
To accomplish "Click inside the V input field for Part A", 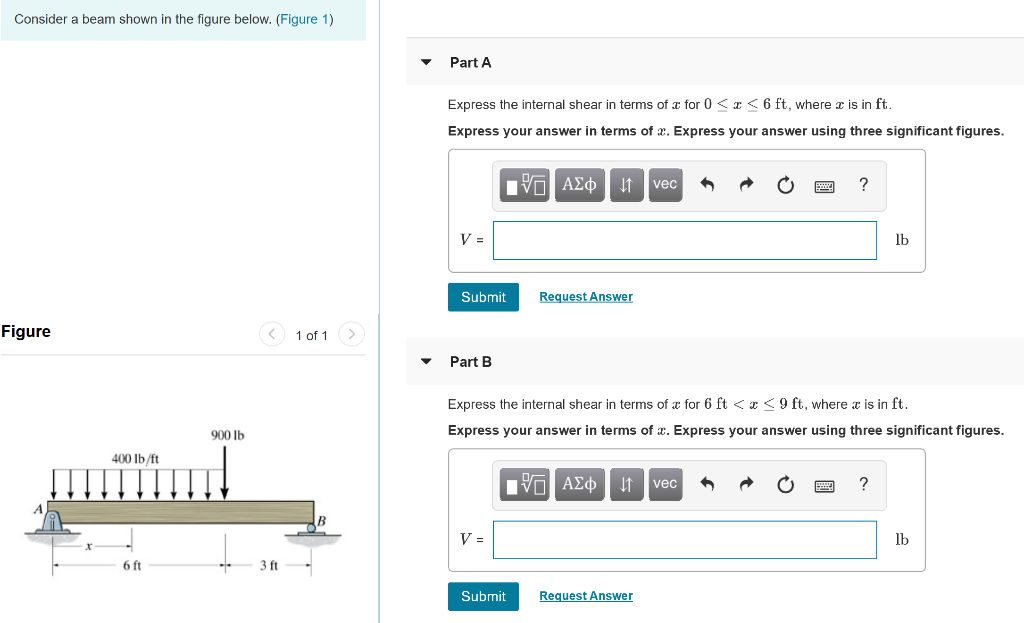I will (684, 240).
